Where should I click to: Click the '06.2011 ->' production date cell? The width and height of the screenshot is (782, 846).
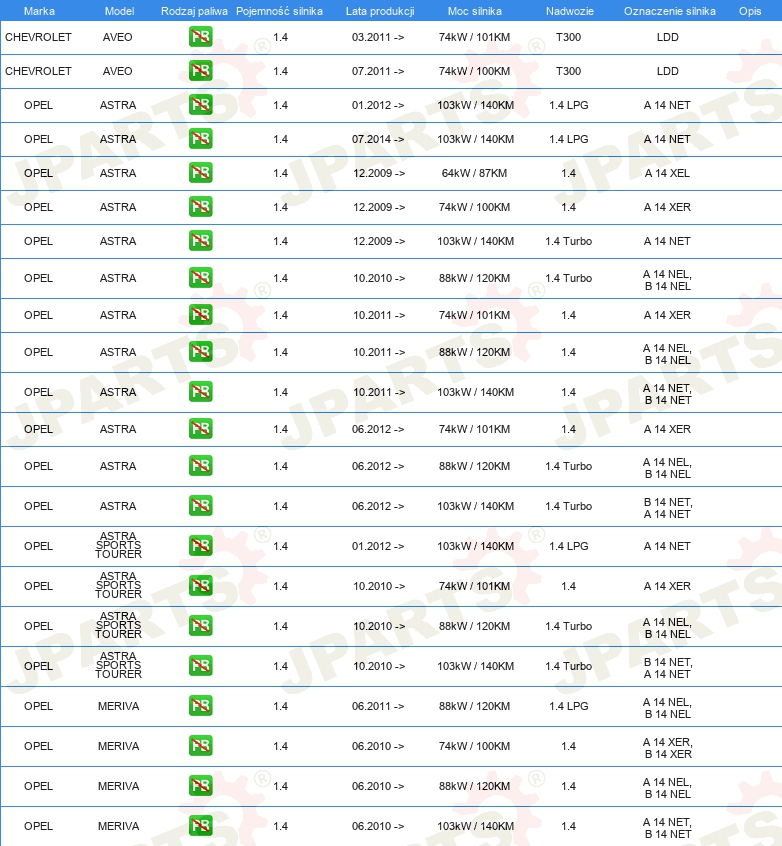tap(378, 706)
